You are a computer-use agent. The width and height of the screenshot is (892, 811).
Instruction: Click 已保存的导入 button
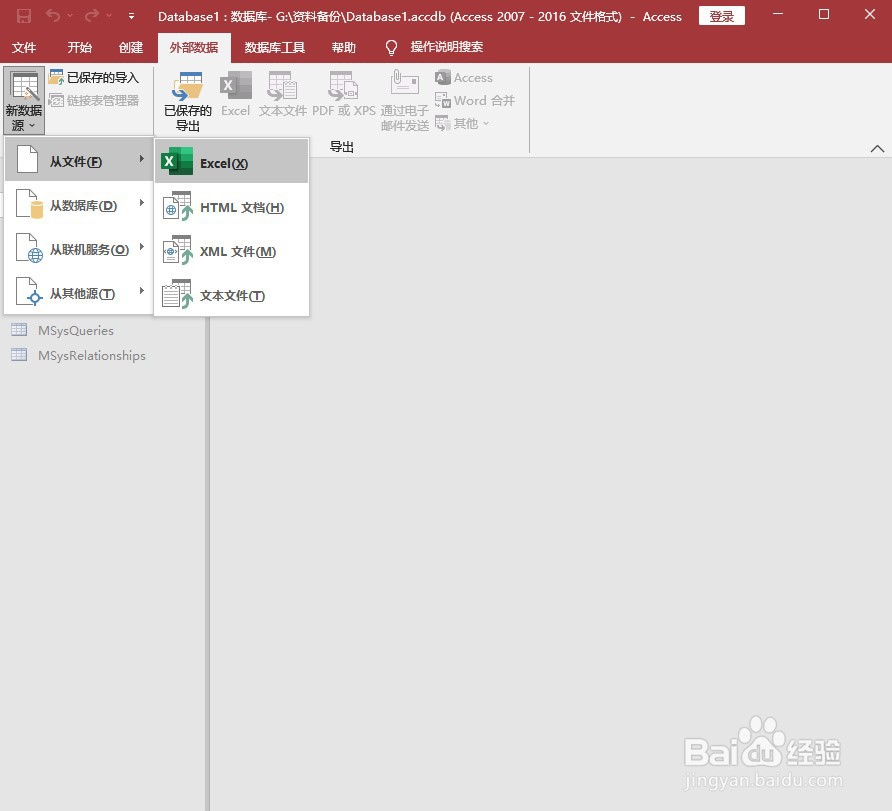pos(94,77)
